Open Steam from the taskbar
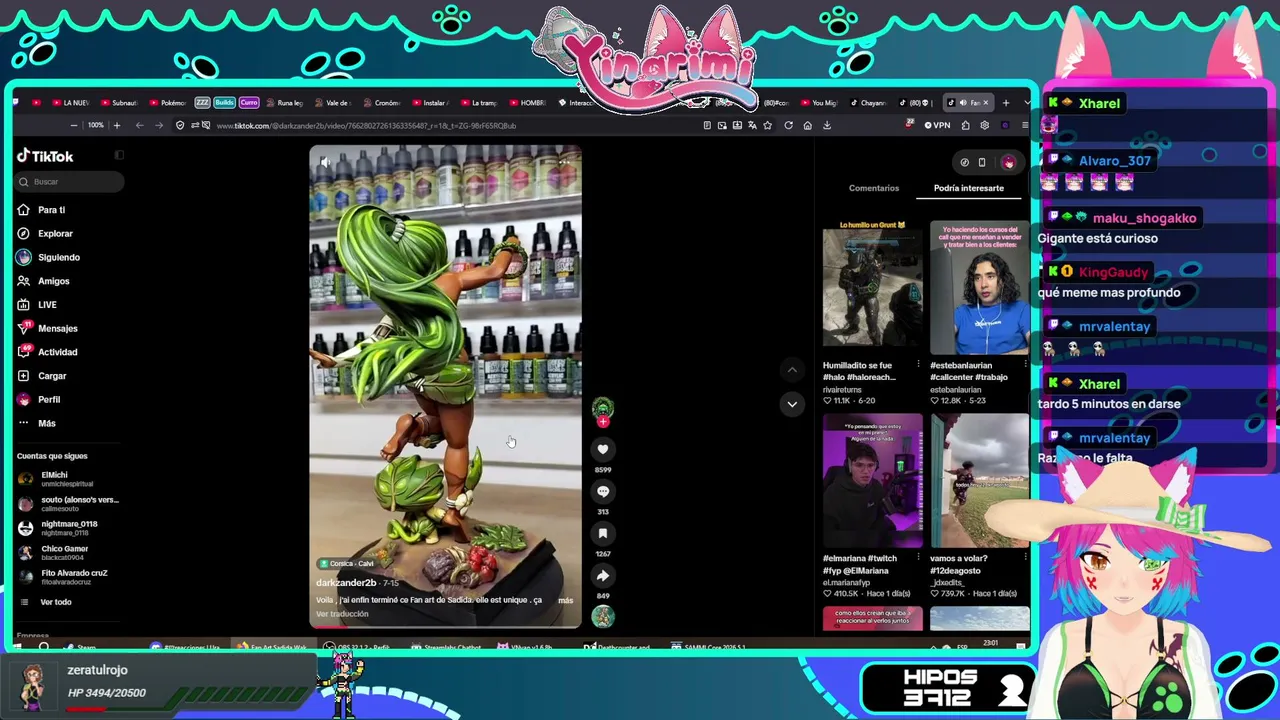The image size is (1280, 720). [x=81, y=647]
